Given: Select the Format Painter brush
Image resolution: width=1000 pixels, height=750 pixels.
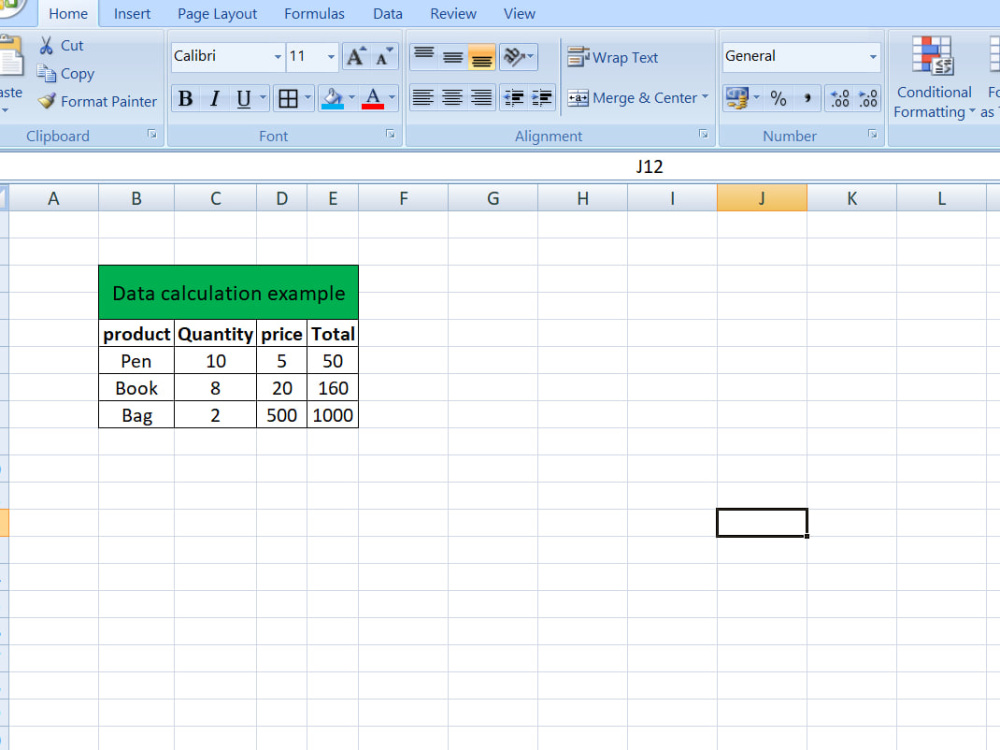Looking at the screenshot, I should (47, 101).
